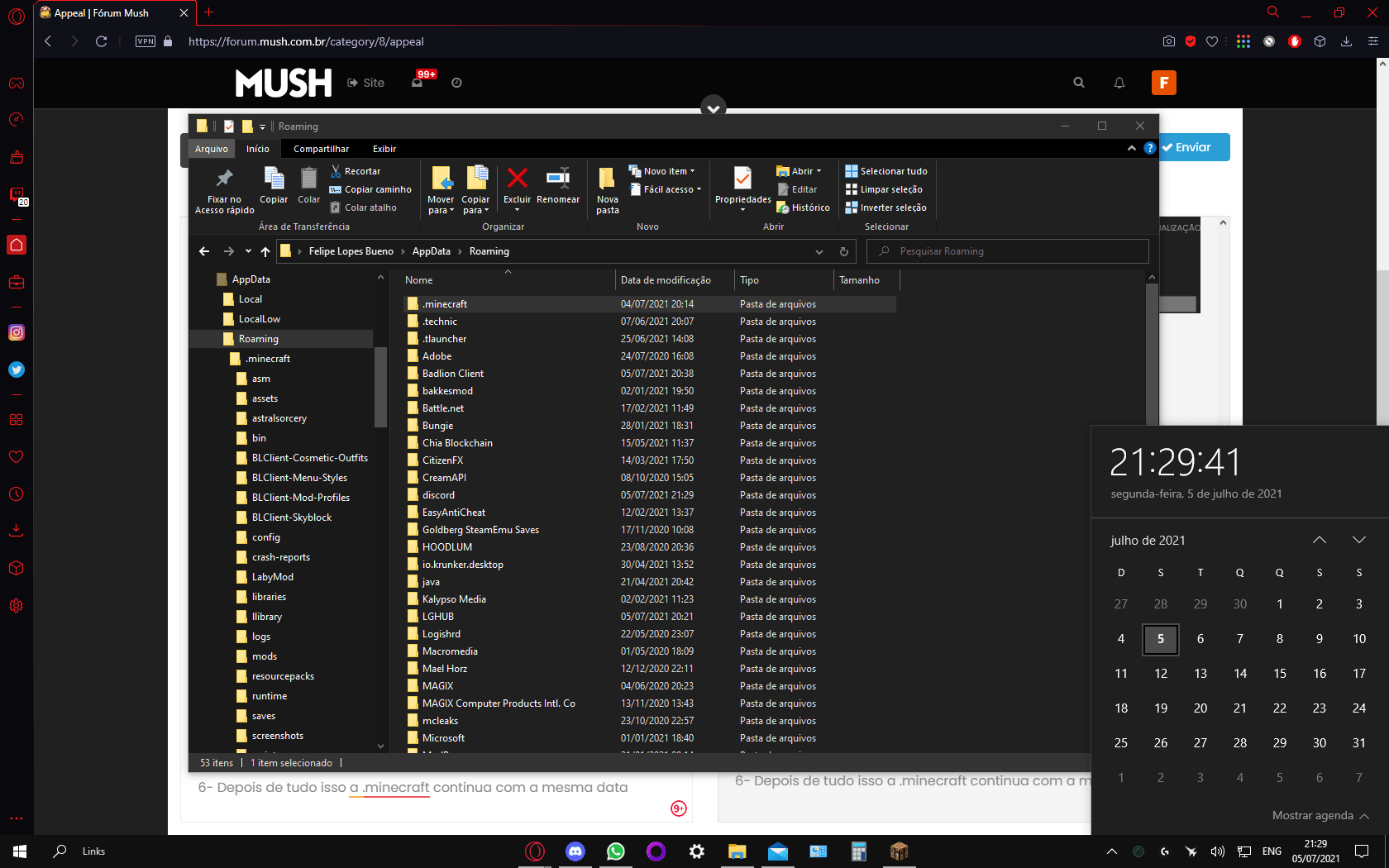This screenshot has height=868, width=1389.
Task: Click Inverter seleção in the ribbon
Action: (885, 207)
